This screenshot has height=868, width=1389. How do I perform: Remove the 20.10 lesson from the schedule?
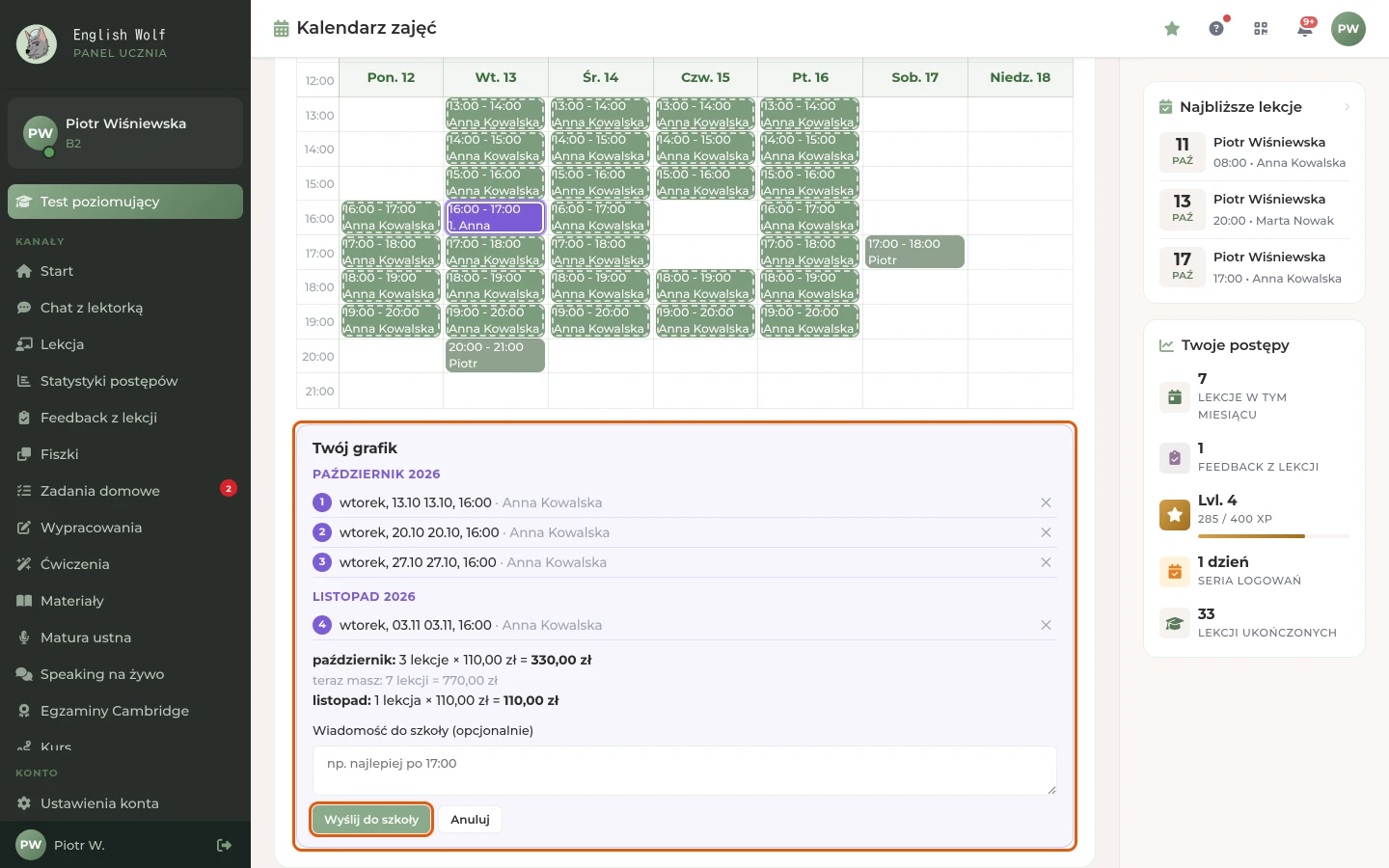pyautogui.click(x=1046, y=532)
